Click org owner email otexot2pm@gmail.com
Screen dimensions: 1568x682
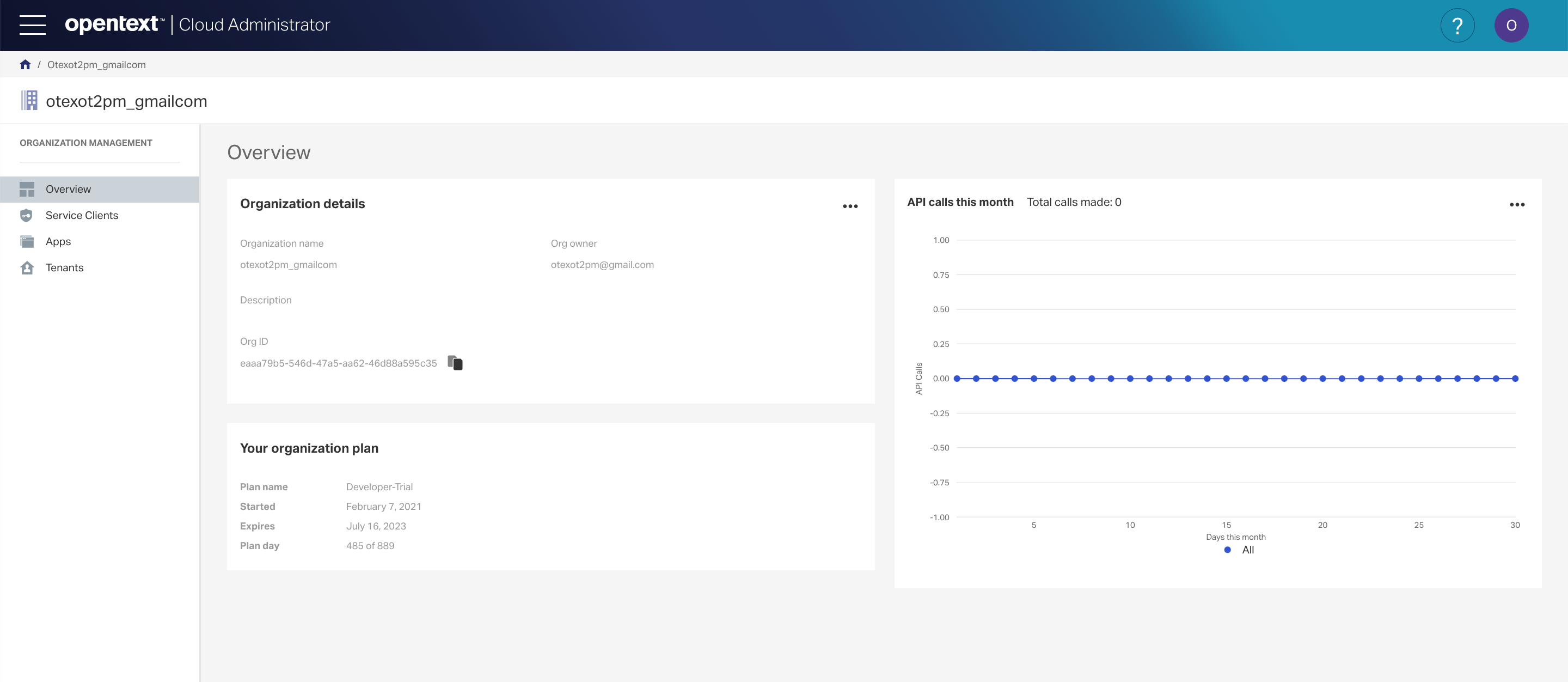pos(602,265)
